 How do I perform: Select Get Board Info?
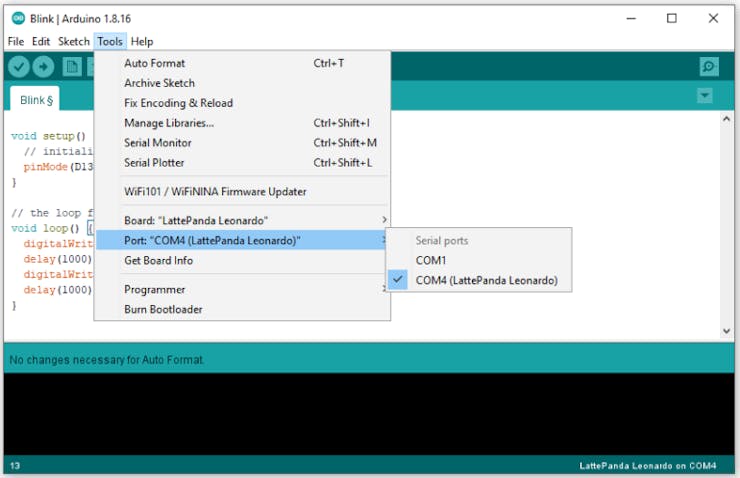pos(243,260)
